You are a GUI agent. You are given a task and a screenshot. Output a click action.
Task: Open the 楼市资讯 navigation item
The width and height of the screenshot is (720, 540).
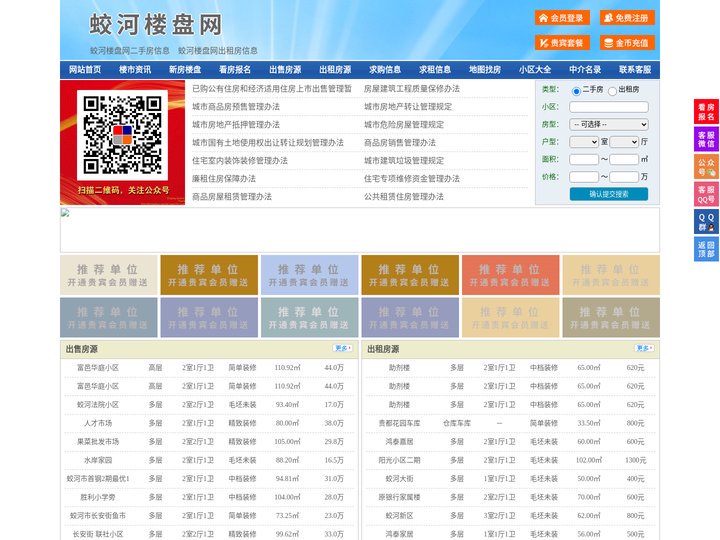pyautogui.click(x=135, y=70)
